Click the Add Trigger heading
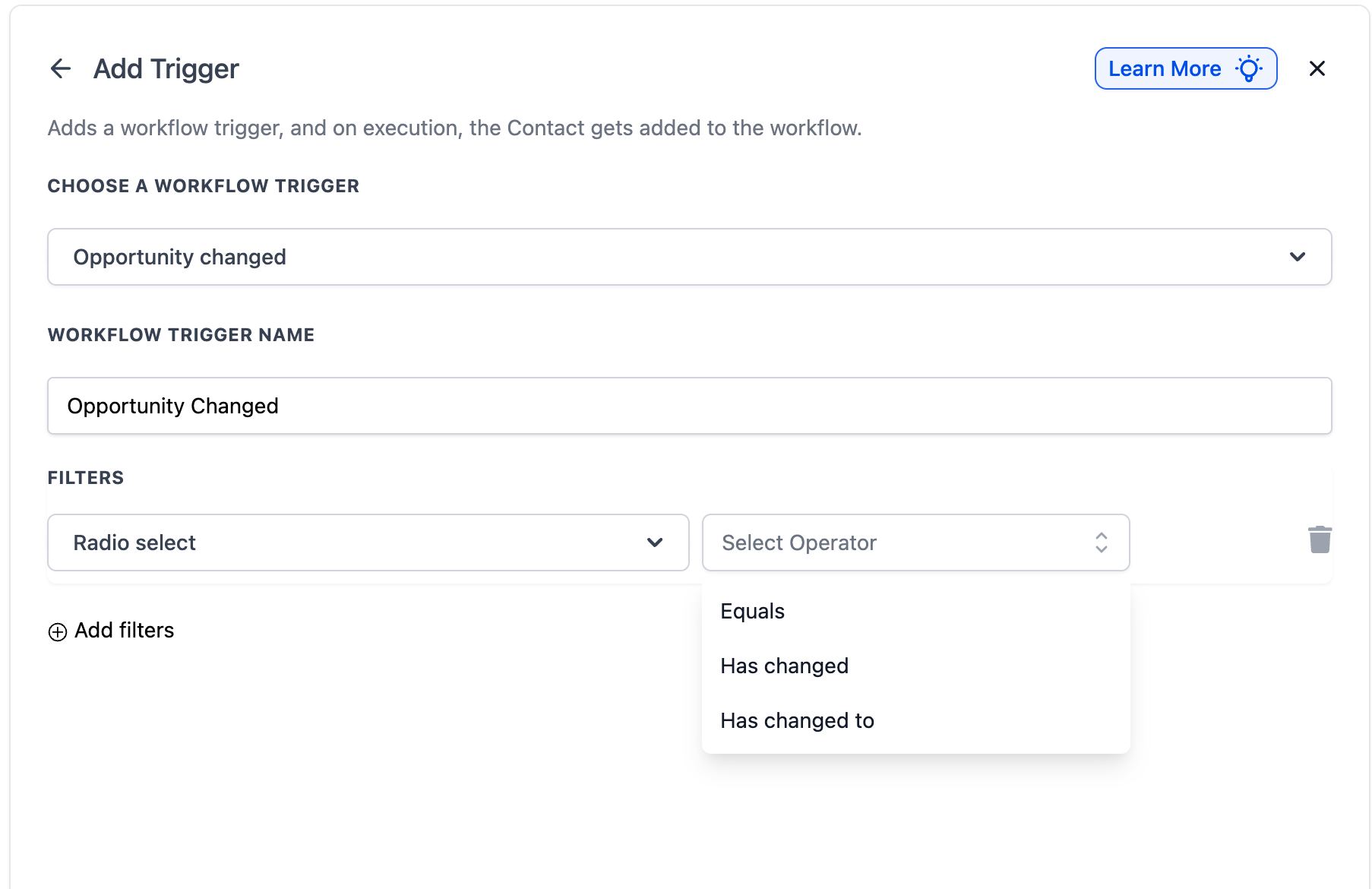This screenshot has width=1372, height=889. pyautogui.click(x=166, y=69)
